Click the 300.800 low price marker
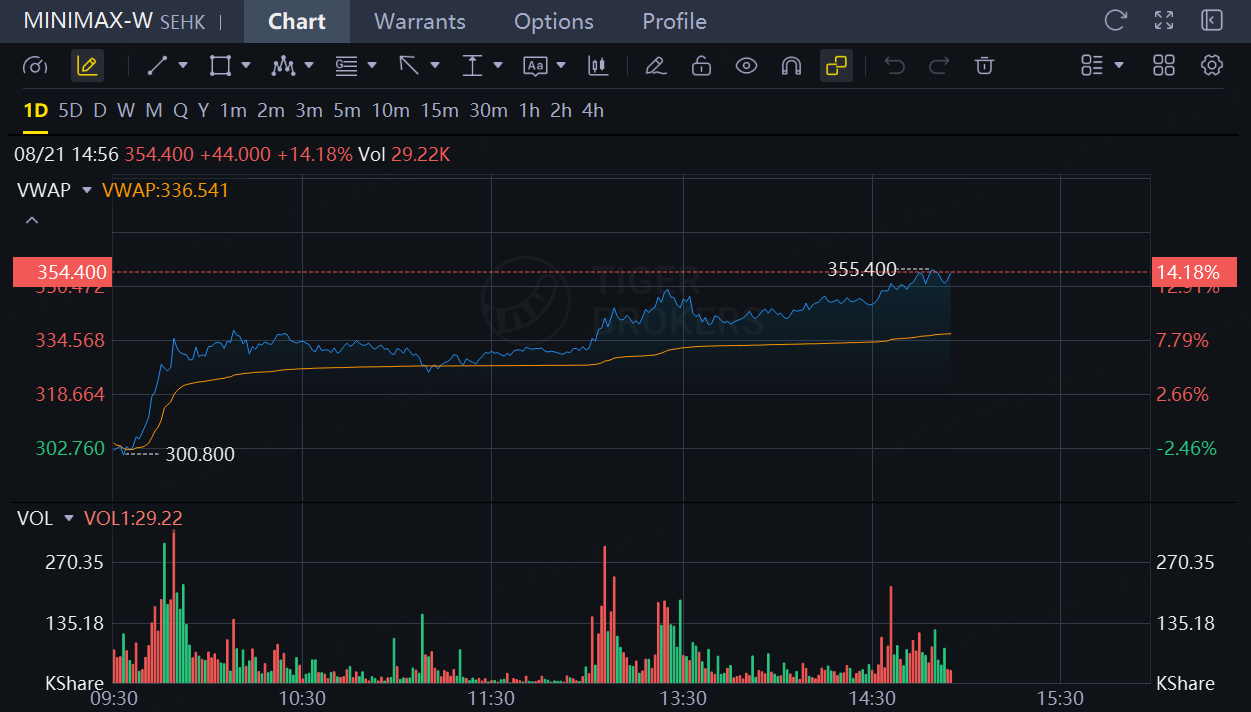Viewport: 1251px width, 712px height. pyautogui.click(x=200, y=455)
